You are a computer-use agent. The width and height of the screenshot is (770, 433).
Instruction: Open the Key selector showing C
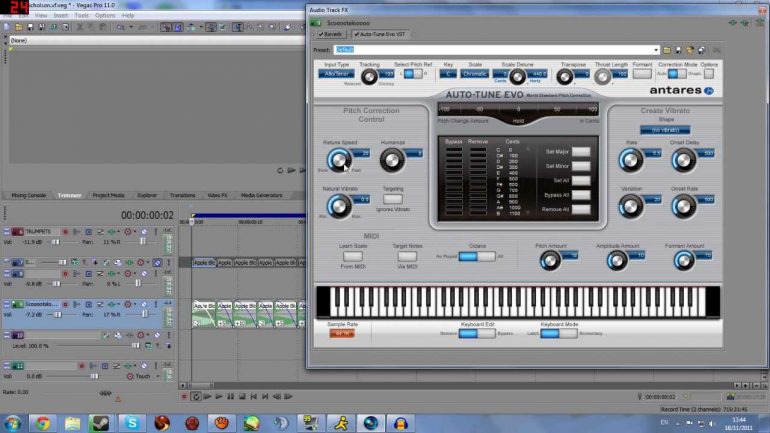(x=448, y=74)
